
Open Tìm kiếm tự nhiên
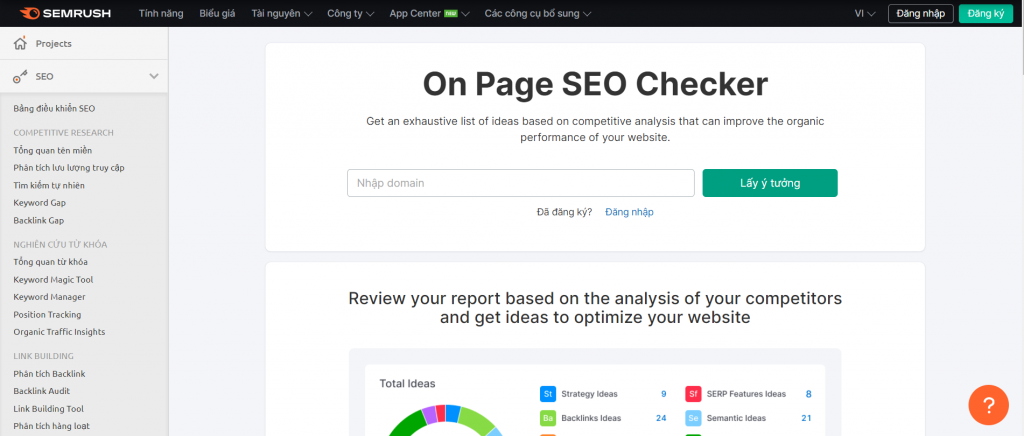(49, 185)
